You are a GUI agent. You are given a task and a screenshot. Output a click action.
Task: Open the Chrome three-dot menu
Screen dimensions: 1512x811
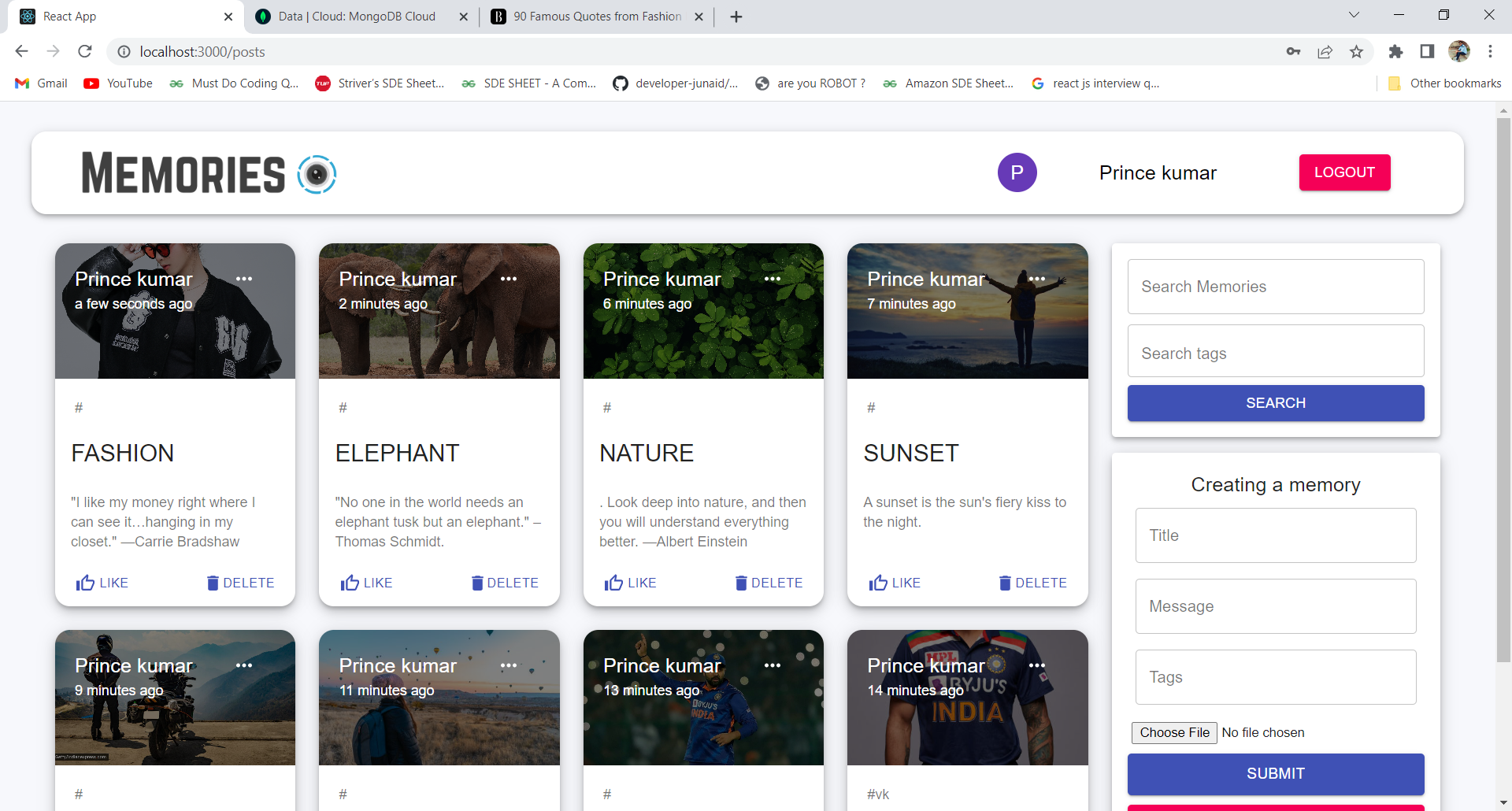1491,51
